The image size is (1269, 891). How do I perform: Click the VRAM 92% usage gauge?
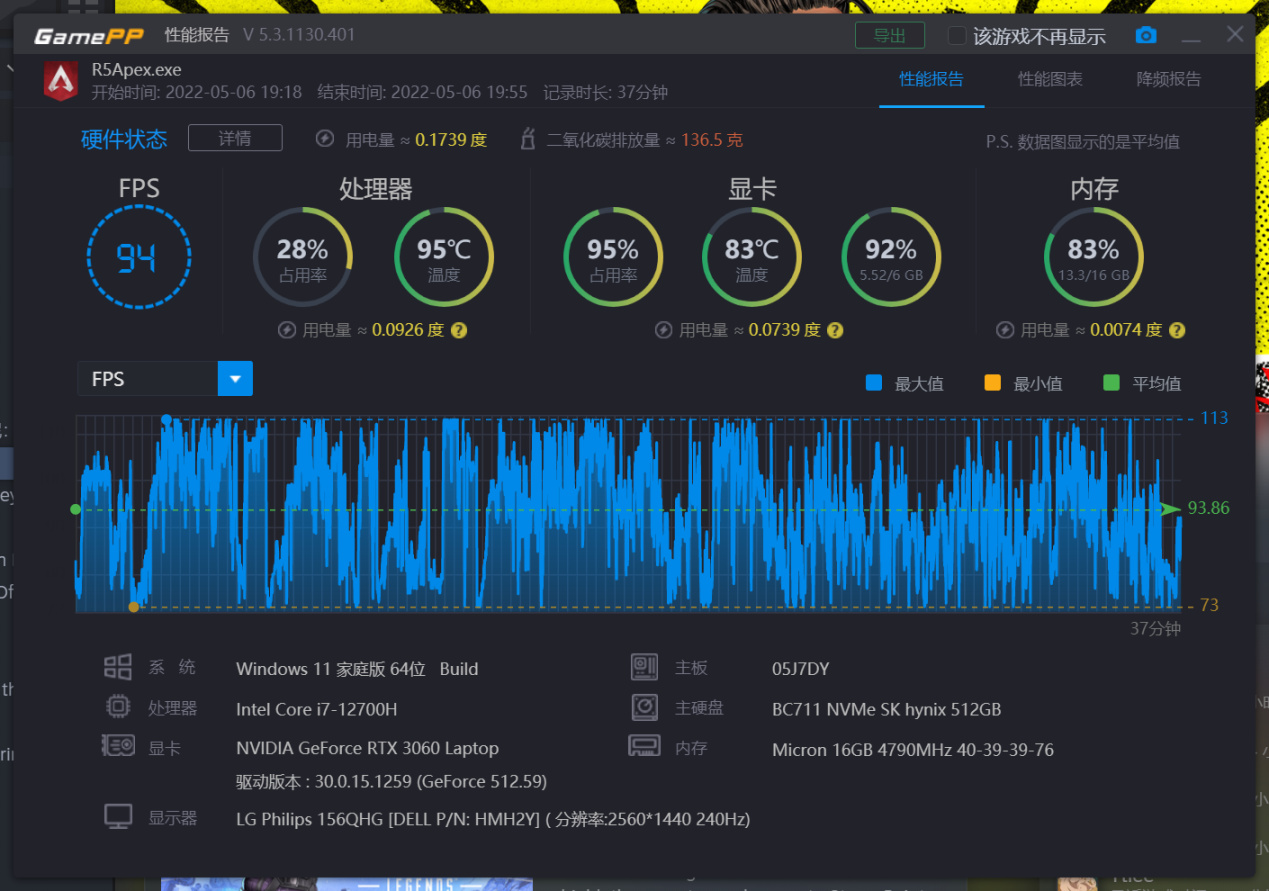click(x=891, y=257)
